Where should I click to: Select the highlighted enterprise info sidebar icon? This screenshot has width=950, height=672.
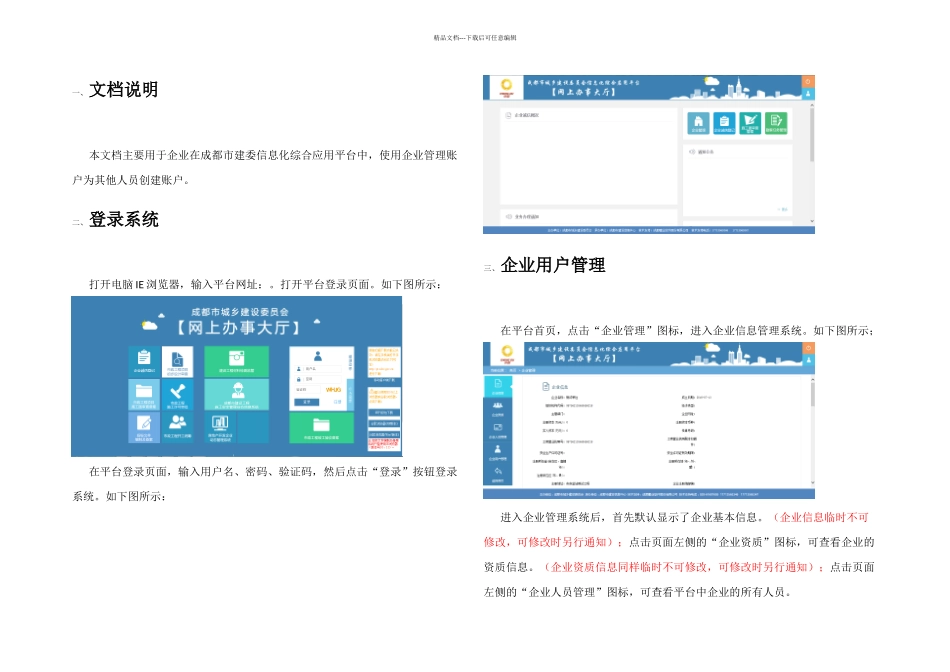tap(498, 387)
